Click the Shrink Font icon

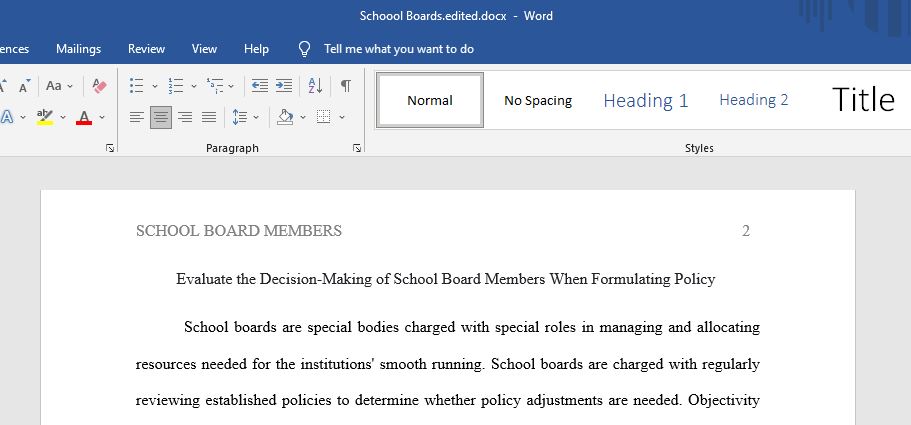pos(24,87)
